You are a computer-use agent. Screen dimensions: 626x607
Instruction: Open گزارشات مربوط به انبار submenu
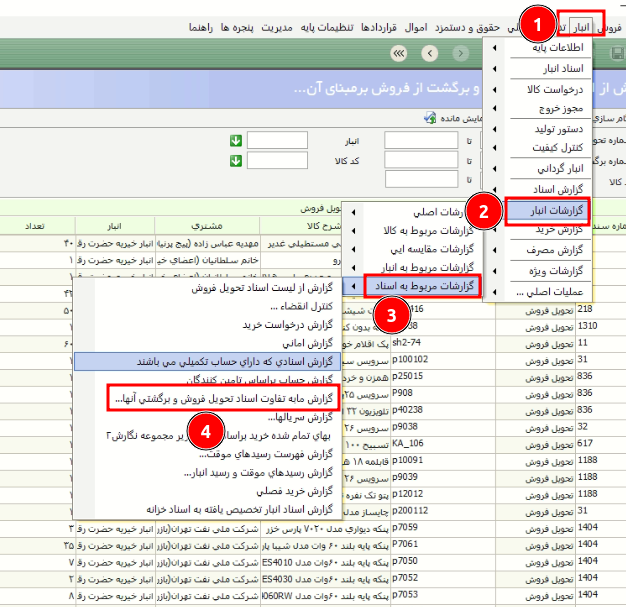click(412, 267)
